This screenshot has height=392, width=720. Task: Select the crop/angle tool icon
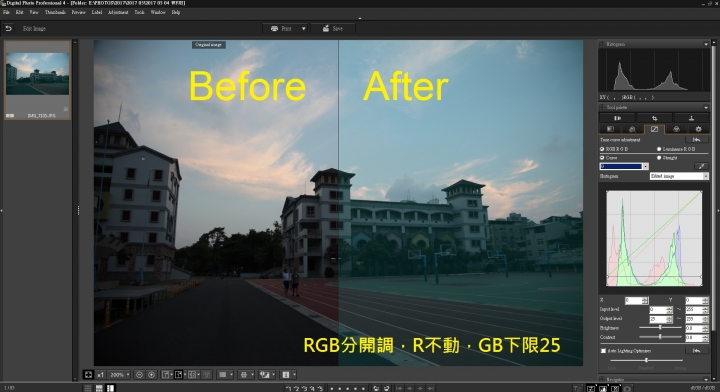coord(654,118)
